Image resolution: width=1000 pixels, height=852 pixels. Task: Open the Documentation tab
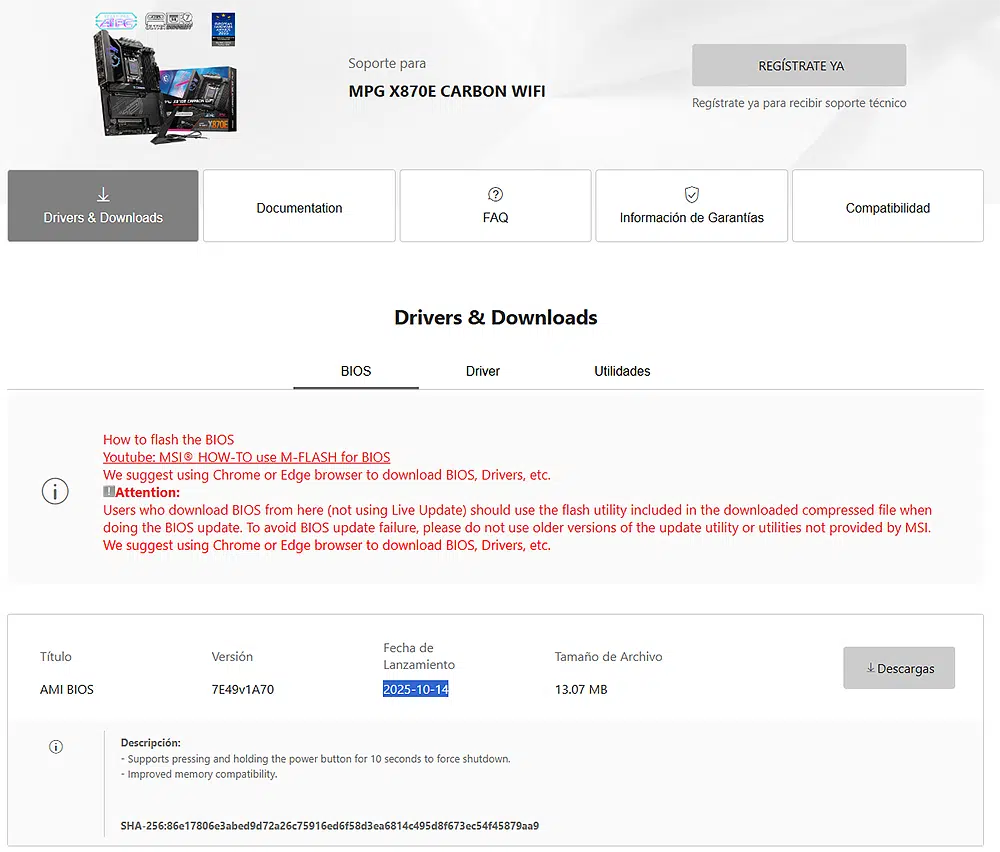point(299,207)
